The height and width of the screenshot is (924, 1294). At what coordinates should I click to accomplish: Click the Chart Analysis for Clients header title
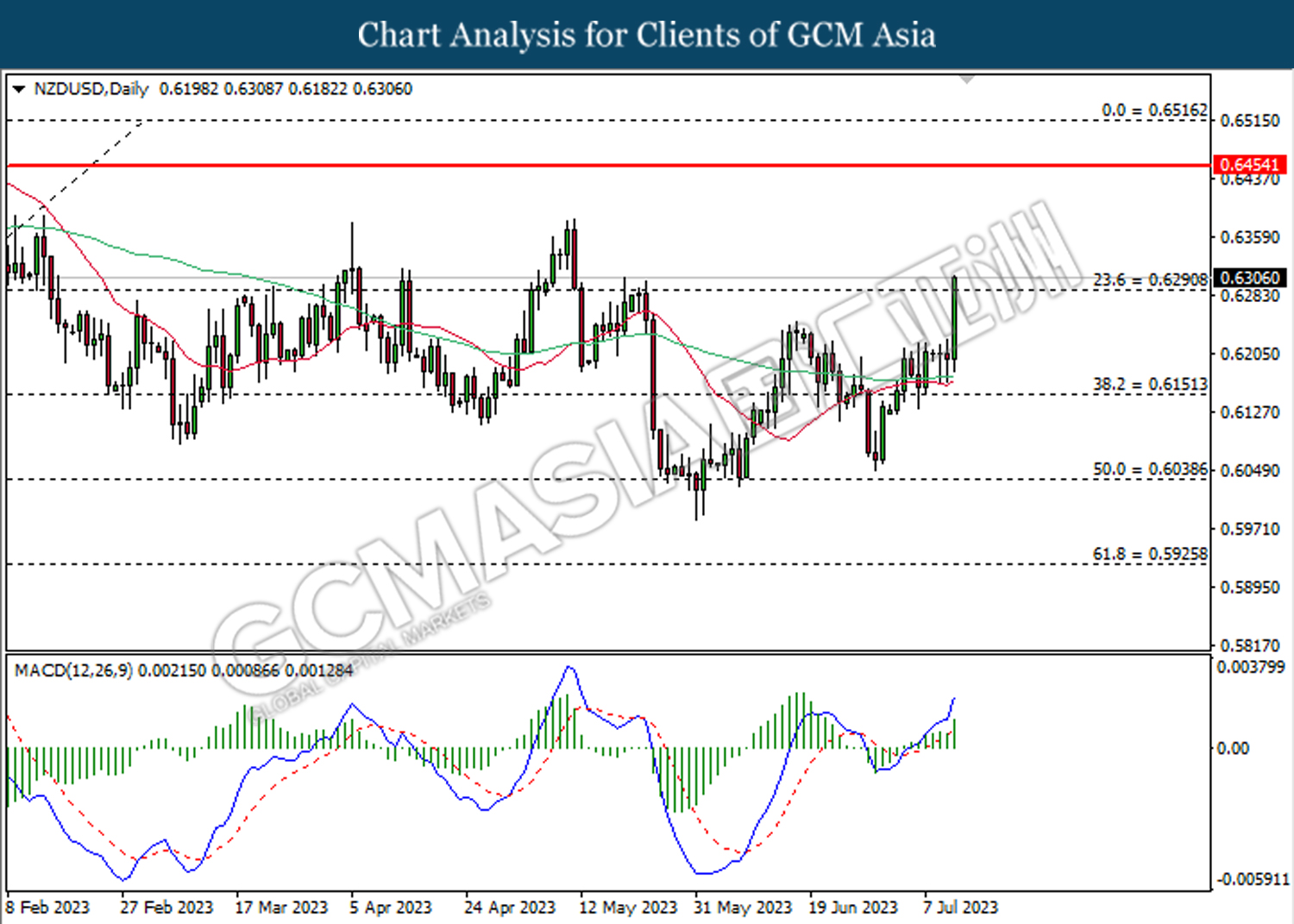(647, 35)
